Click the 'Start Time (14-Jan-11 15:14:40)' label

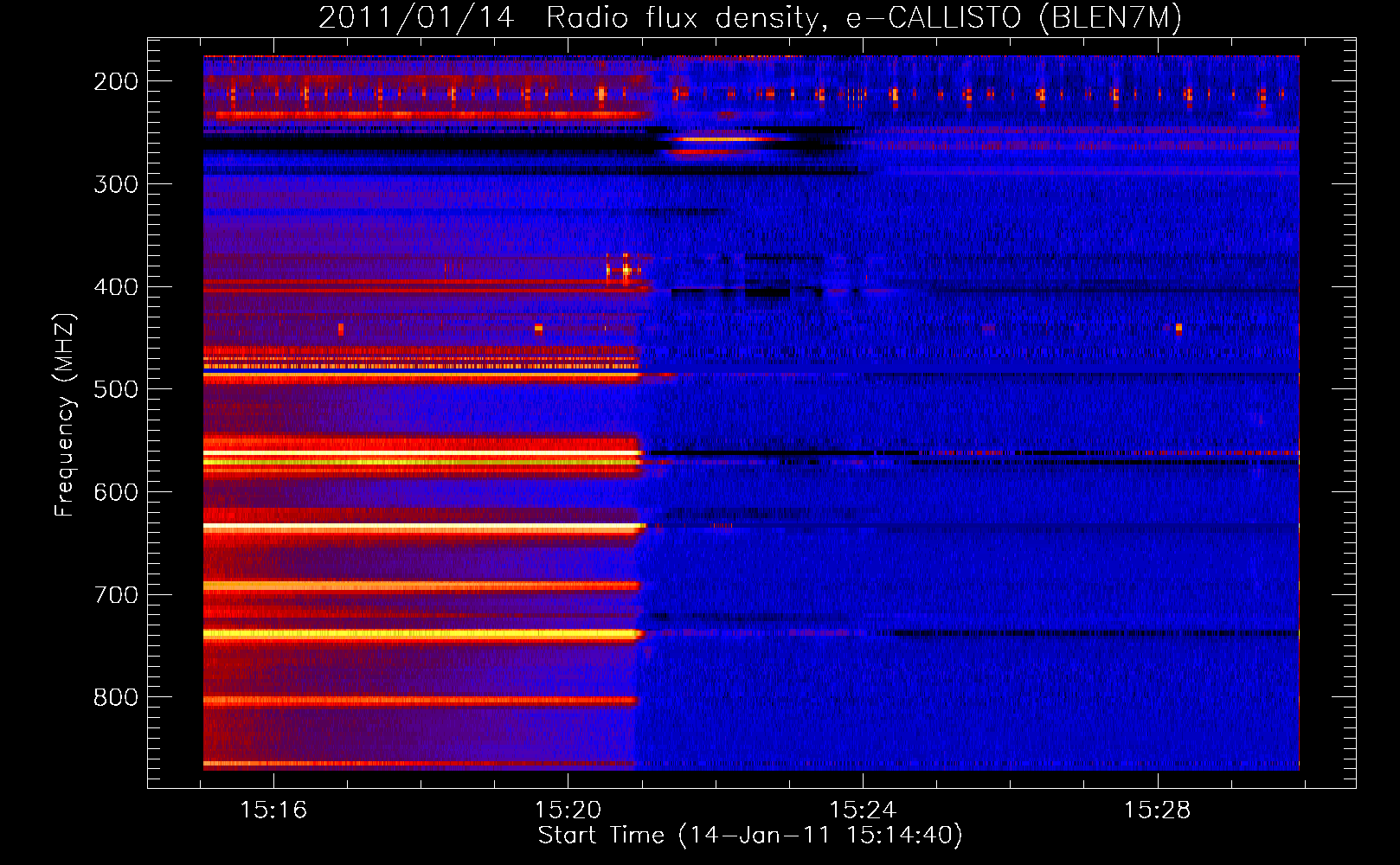750,836
